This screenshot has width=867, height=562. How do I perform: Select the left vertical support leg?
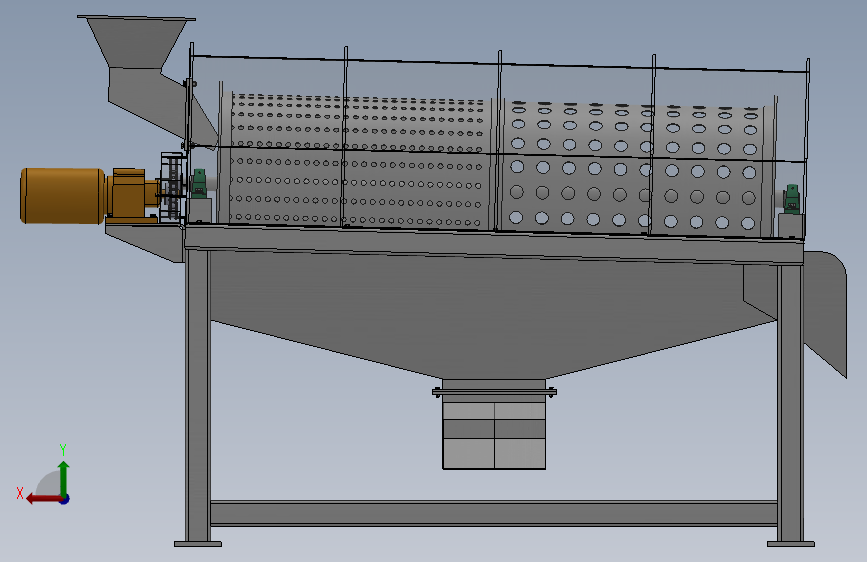(197, 396)
